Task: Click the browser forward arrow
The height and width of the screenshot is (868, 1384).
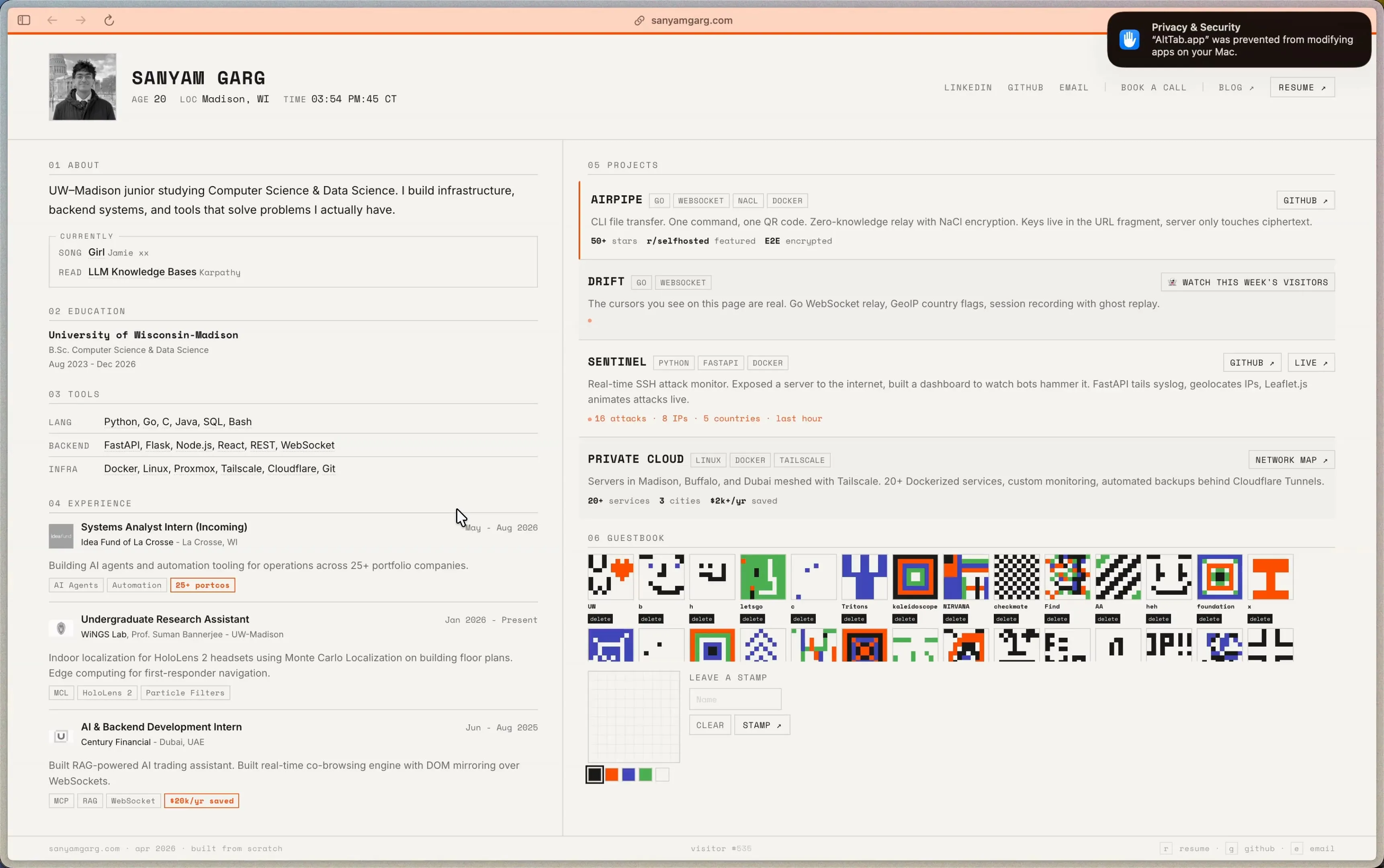Action: (x=80, y=20)
